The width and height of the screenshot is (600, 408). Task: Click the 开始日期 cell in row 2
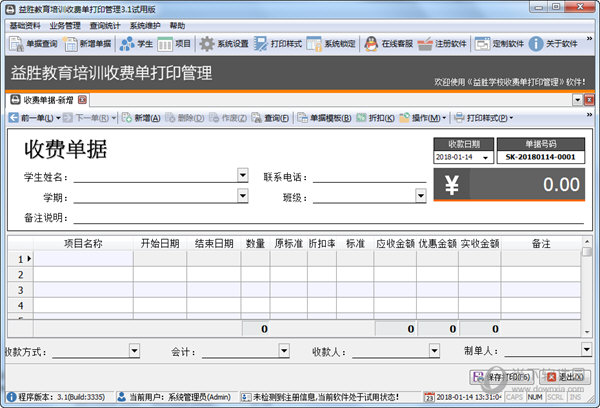tap(160, 274)
